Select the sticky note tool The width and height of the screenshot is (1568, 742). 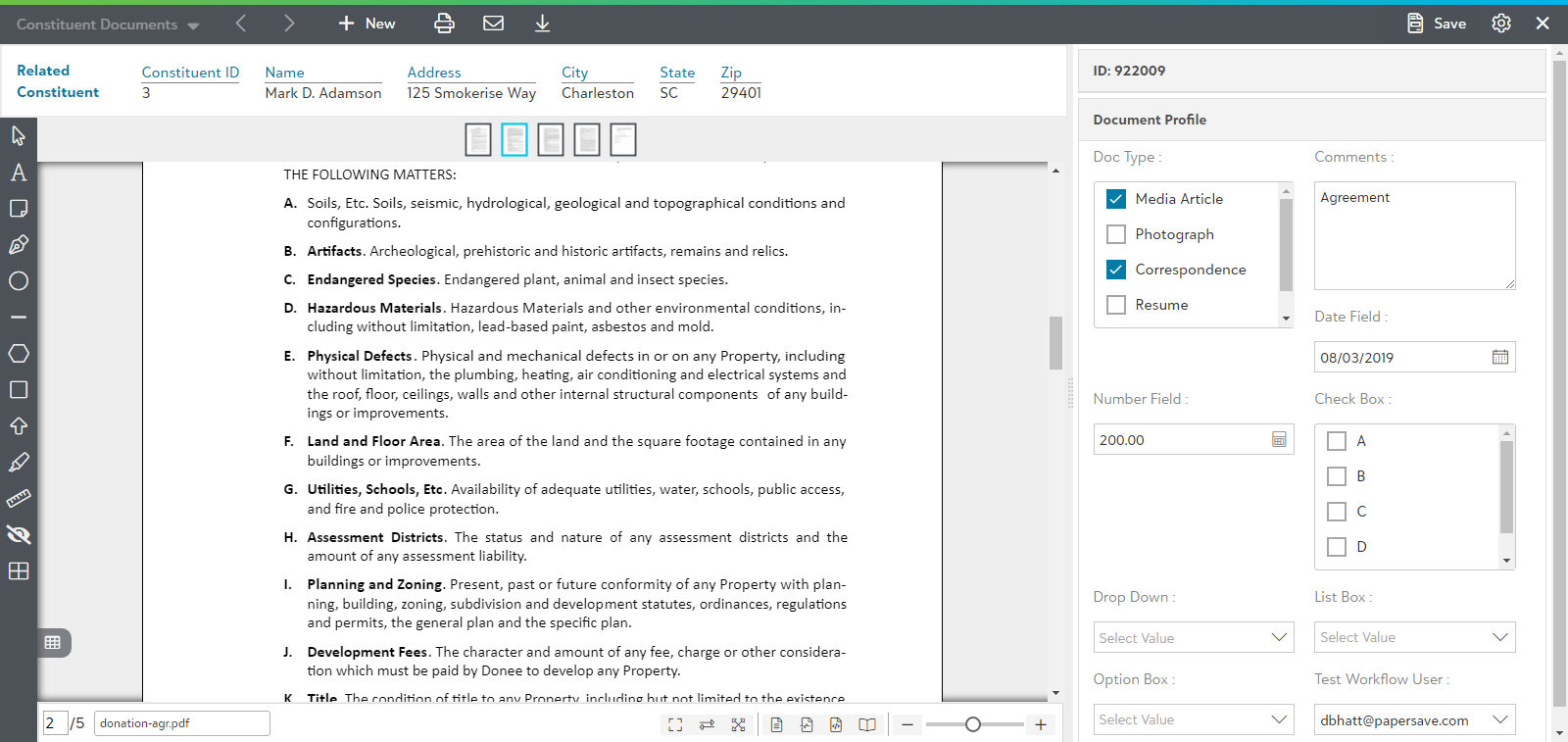click(19, 209)
